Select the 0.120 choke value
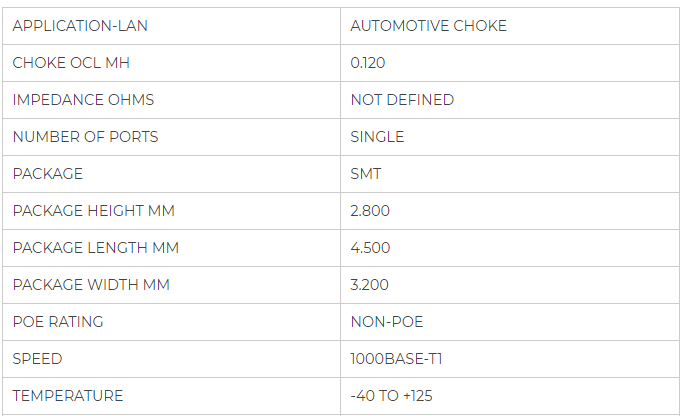The height and width of the screenshot is (416, 689). coord(368,63)
